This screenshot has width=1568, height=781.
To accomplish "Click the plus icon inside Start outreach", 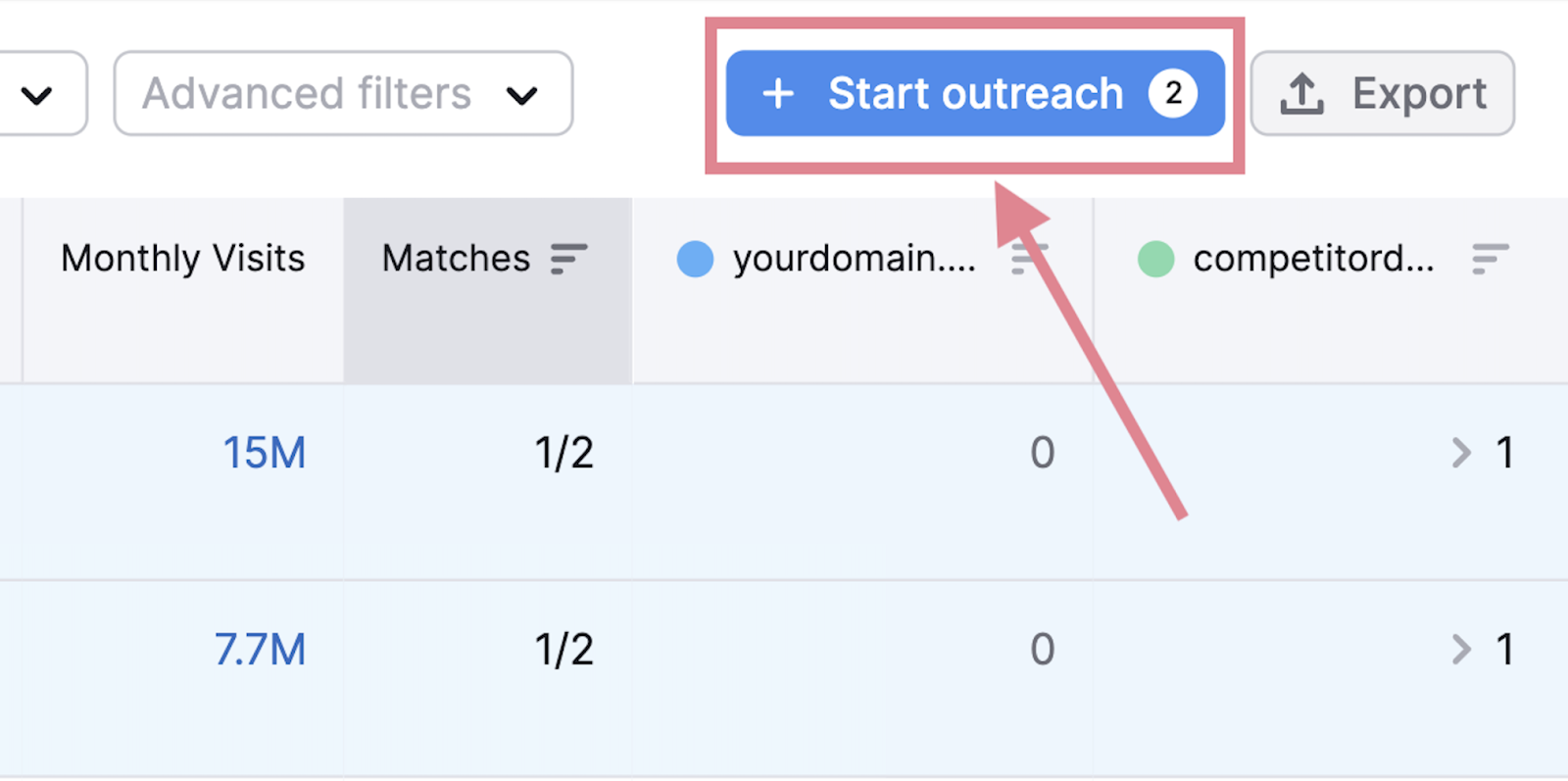I will coord(777,93).
